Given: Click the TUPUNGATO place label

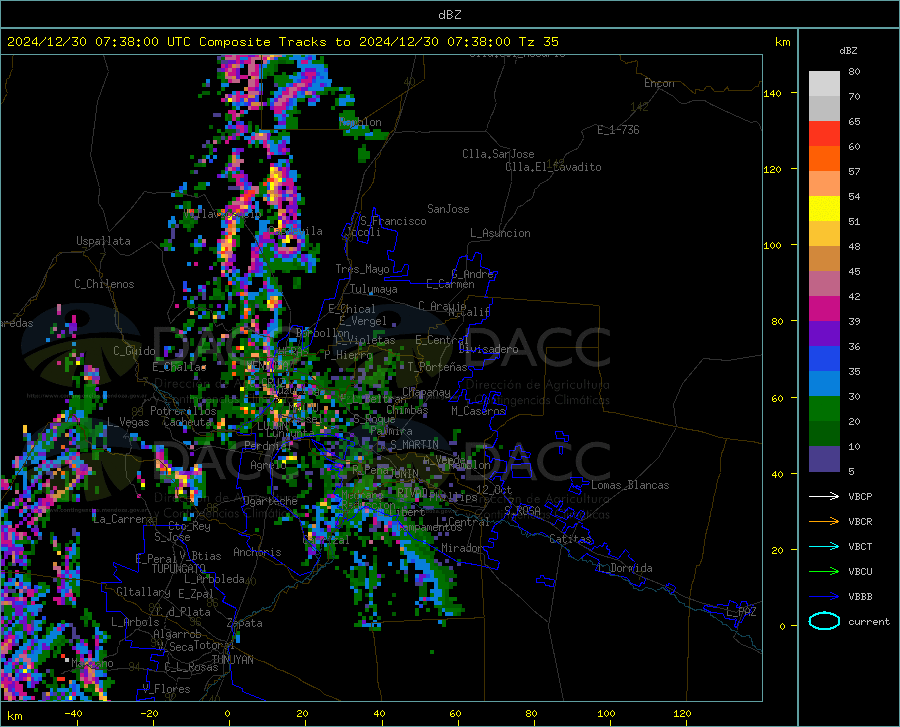Looking at the screenshot, I should pyautogui.click(x=179, y=569).
